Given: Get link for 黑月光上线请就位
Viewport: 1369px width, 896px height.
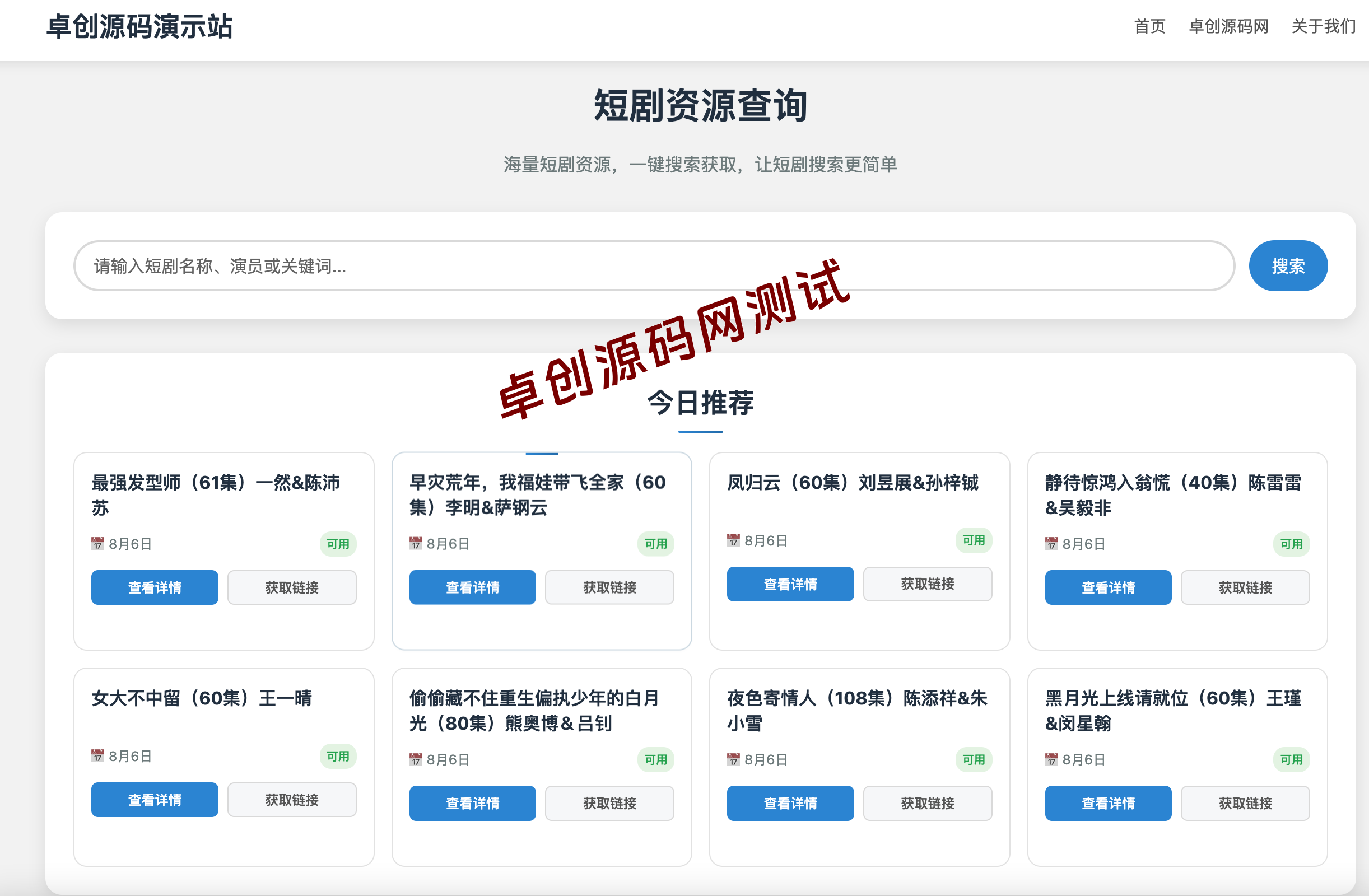Looking at the screenshot, I should pyautogui.click(x=1245, y=803).
